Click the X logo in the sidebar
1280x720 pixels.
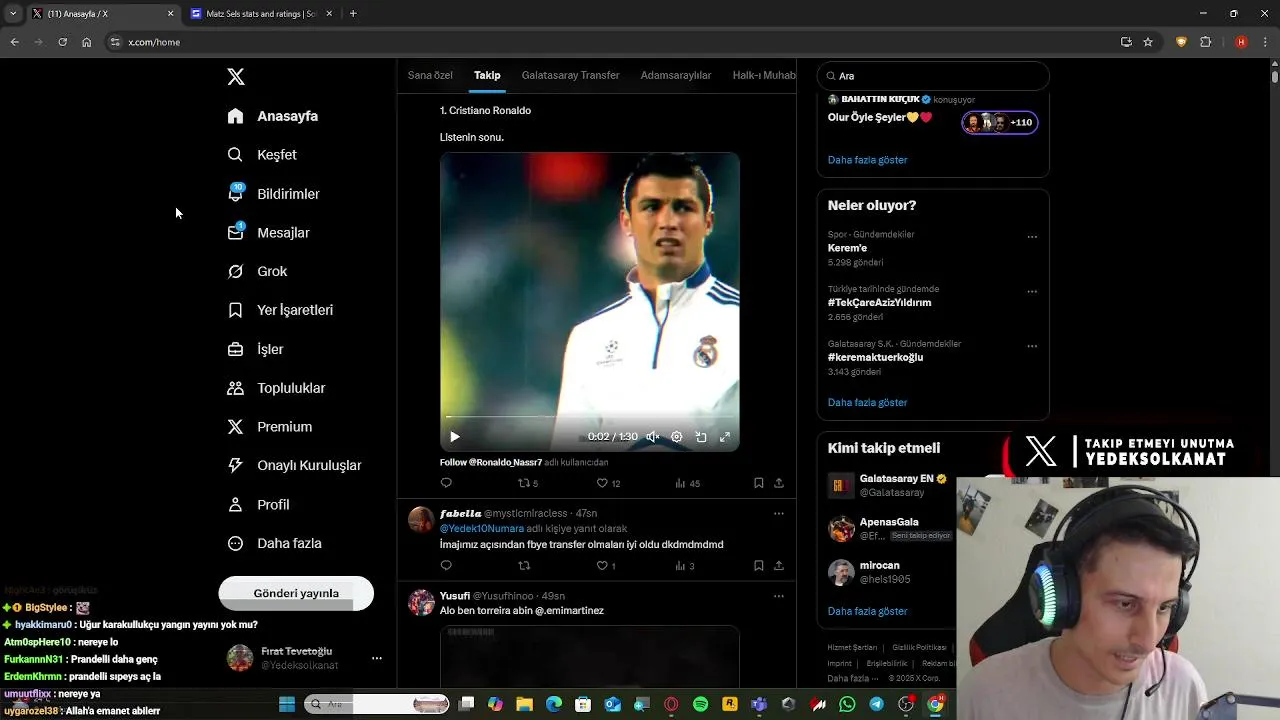(x=236, y=77)
